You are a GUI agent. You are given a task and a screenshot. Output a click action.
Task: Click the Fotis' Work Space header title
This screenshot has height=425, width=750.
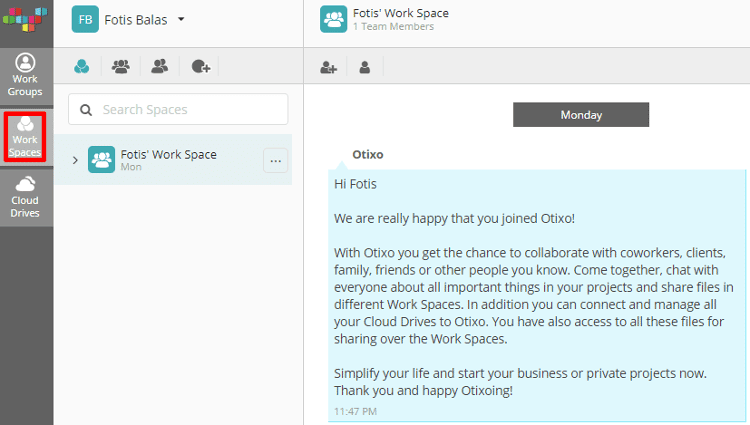pos(401,13)
